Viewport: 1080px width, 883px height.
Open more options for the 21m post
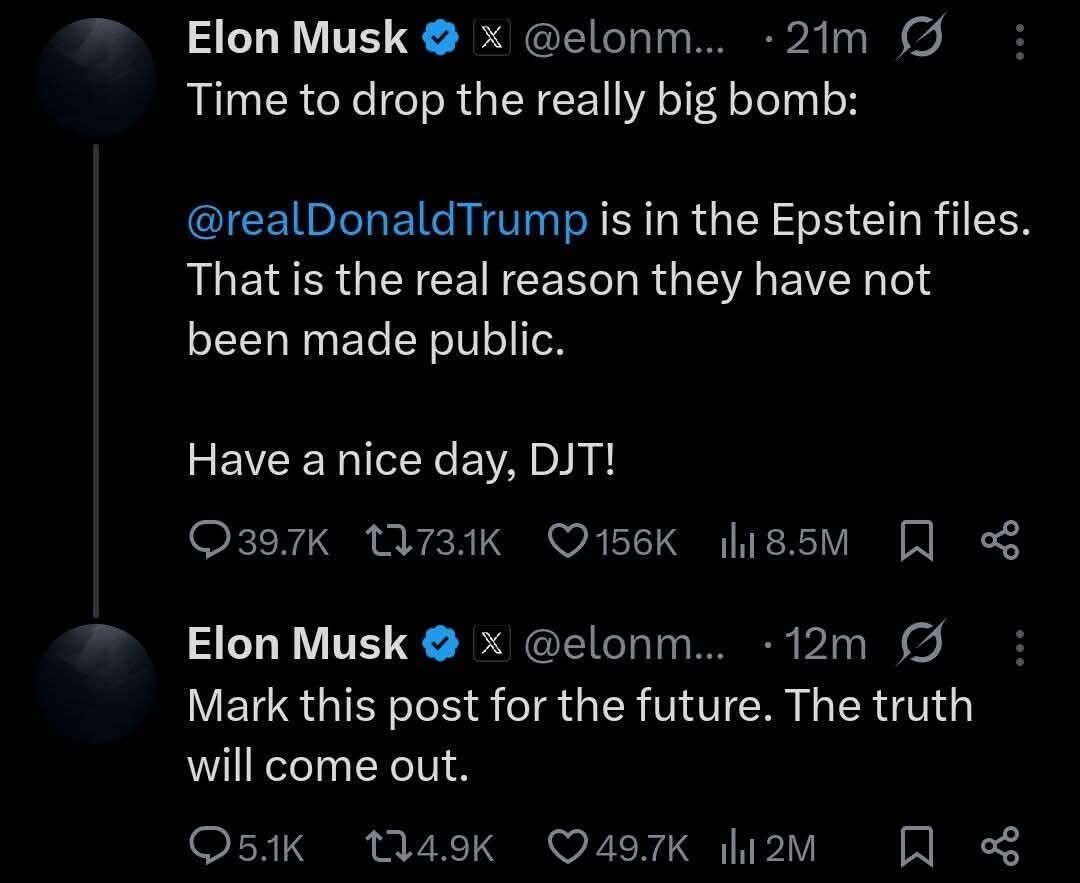coord(1019,42)
